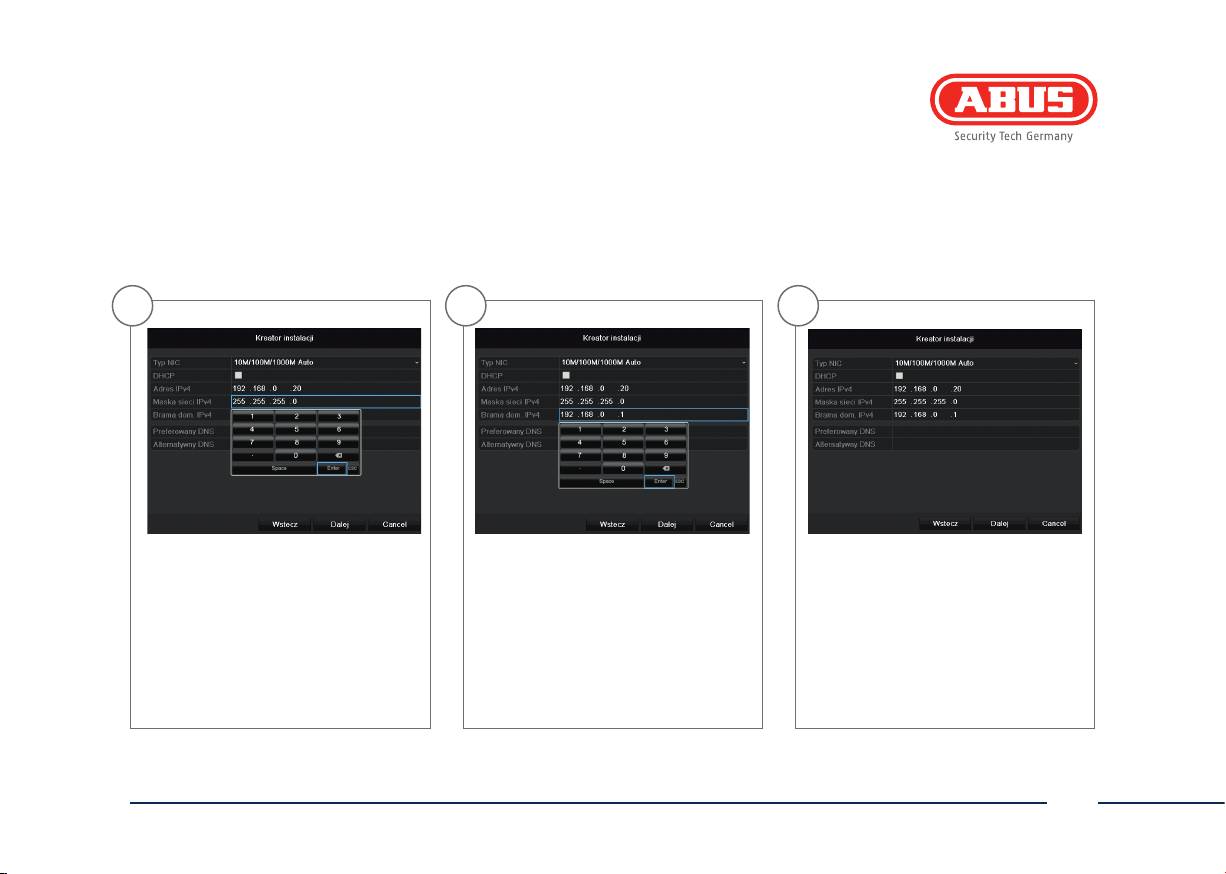Click Dalej button in the right panel
Image resolution: width=1226 pixels, height=874 pixels.
tap(999, 523)
